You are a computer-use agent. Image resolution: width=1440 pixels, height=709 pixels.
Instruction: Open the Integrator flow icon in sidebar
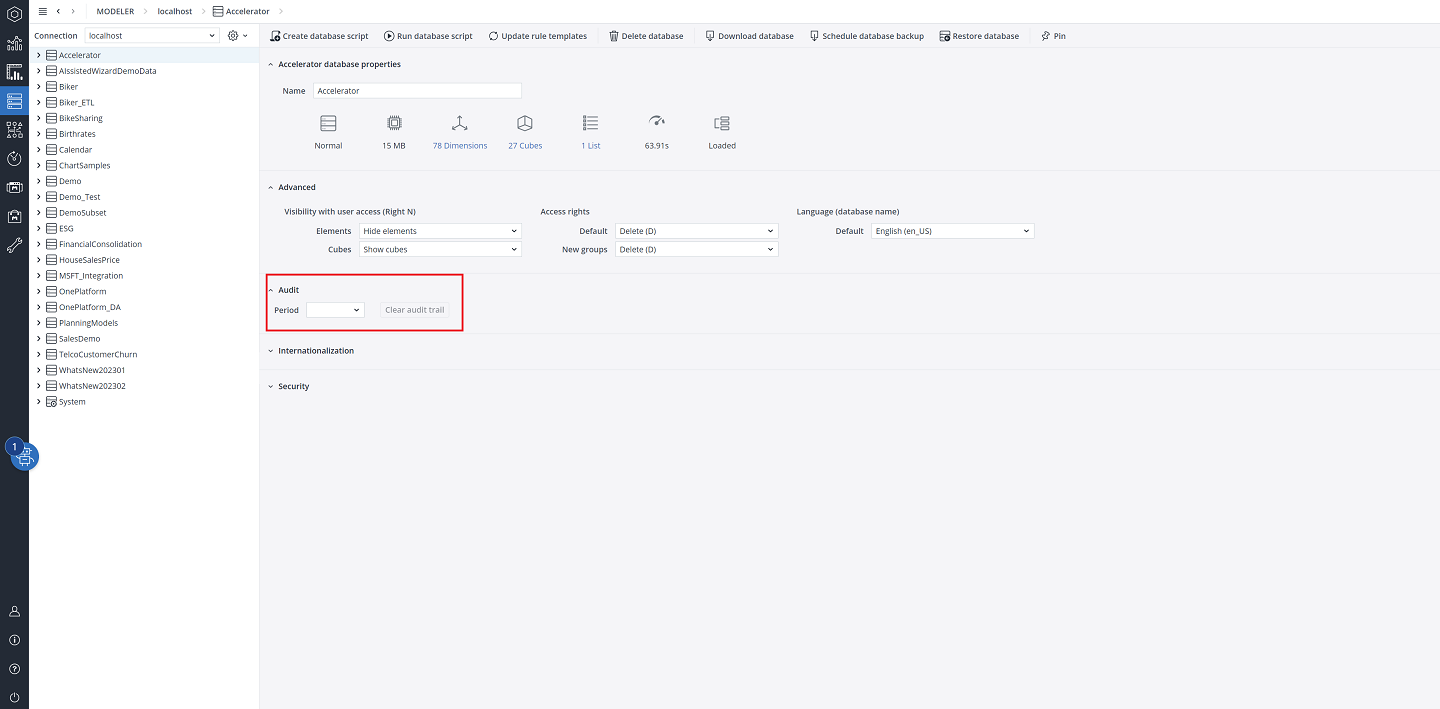pos(14,129)
